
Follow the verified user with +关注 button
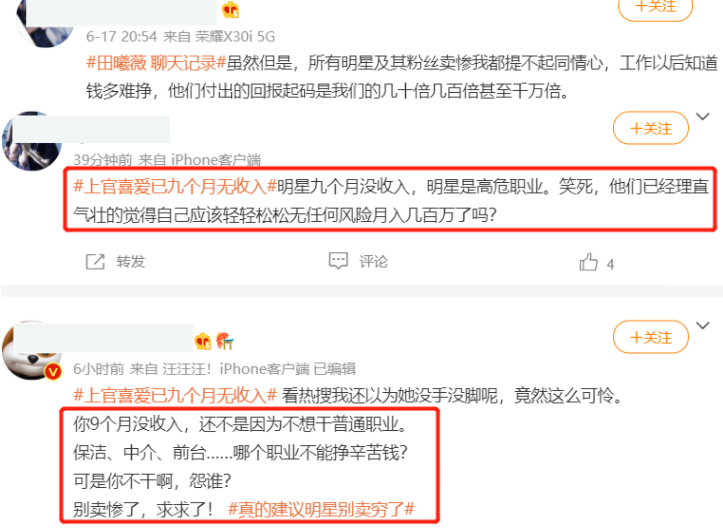(x=651, y=337)
